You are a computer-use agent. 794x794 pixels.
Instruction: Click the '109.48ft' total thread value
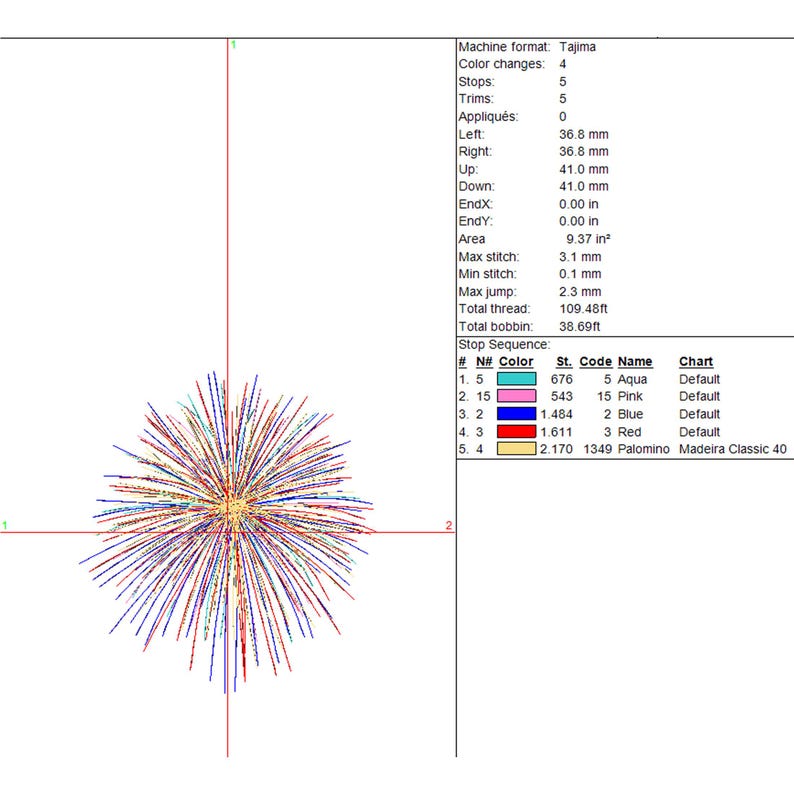click(583, 309)
